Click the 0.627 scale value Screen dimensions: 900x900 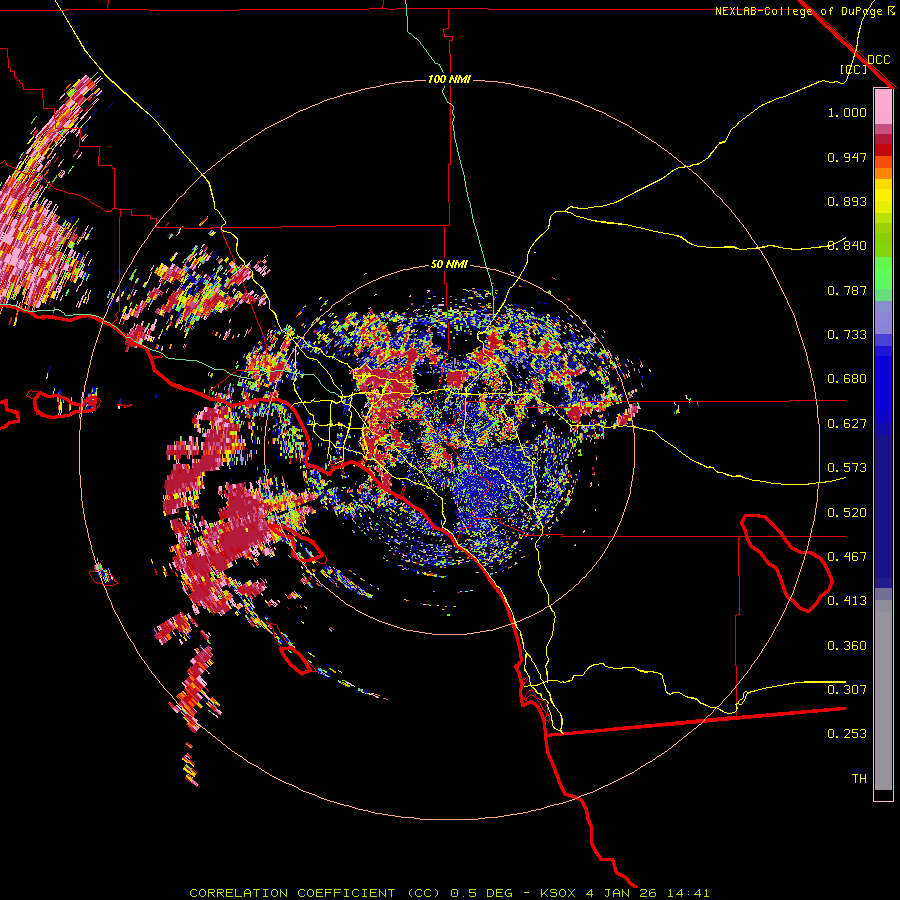[x=847, y=424]
